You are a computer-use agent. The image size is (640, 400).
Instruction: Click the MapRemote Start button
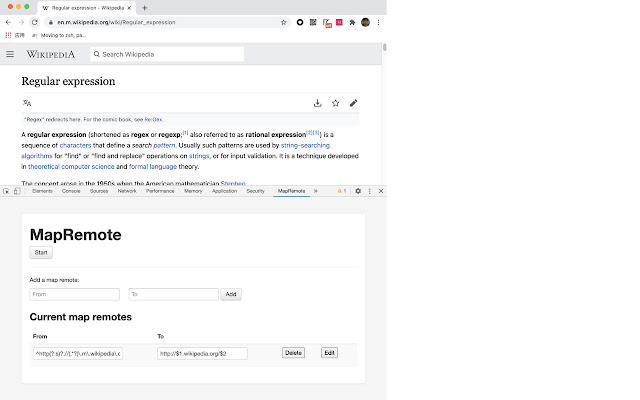click(41, 253)
